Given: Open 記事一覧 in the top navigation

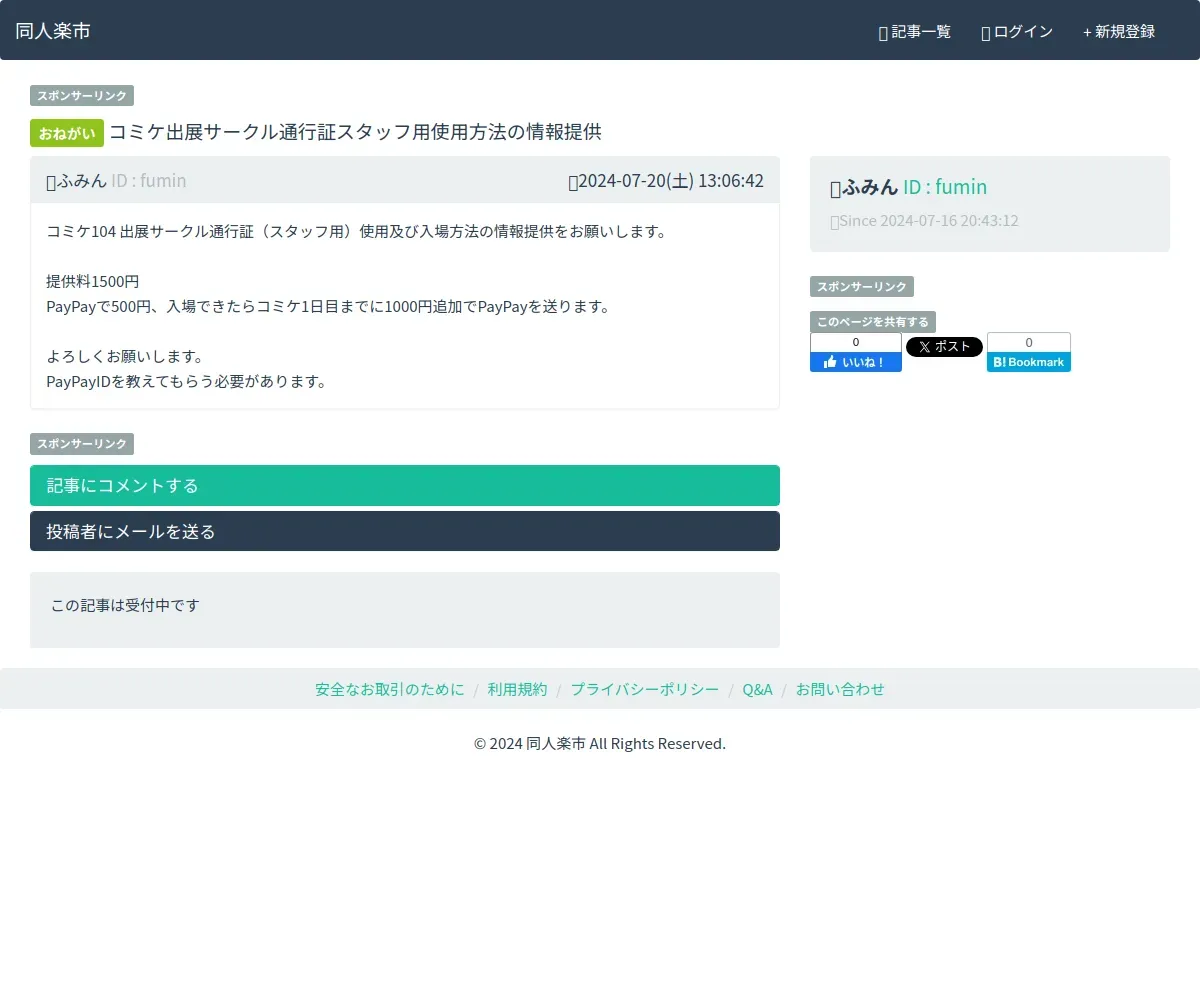Looking at the screenshot, I should pyautogui.click(x=915, y=32).
